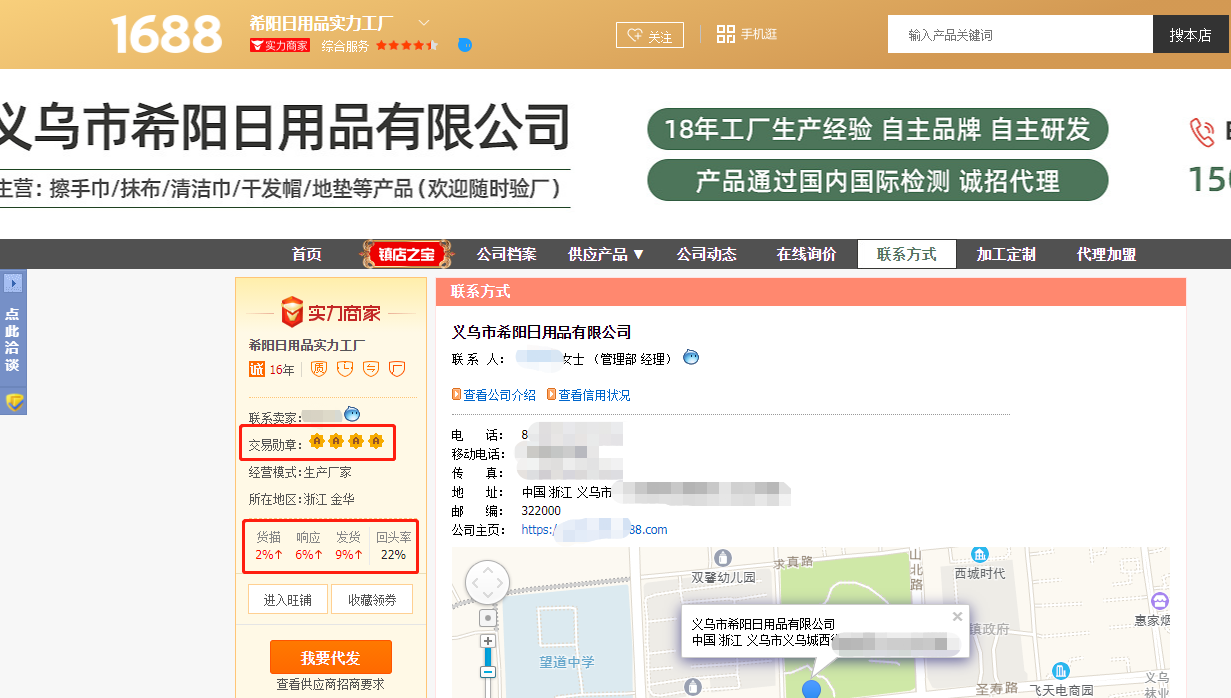Expand the shop name dropdown chevron

click(424, 22)
